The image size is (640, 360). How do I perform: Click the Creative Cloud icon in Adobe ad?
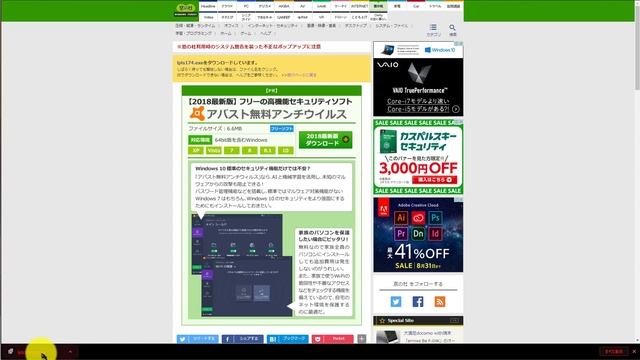pyautogui.click(x=418, y=218)
